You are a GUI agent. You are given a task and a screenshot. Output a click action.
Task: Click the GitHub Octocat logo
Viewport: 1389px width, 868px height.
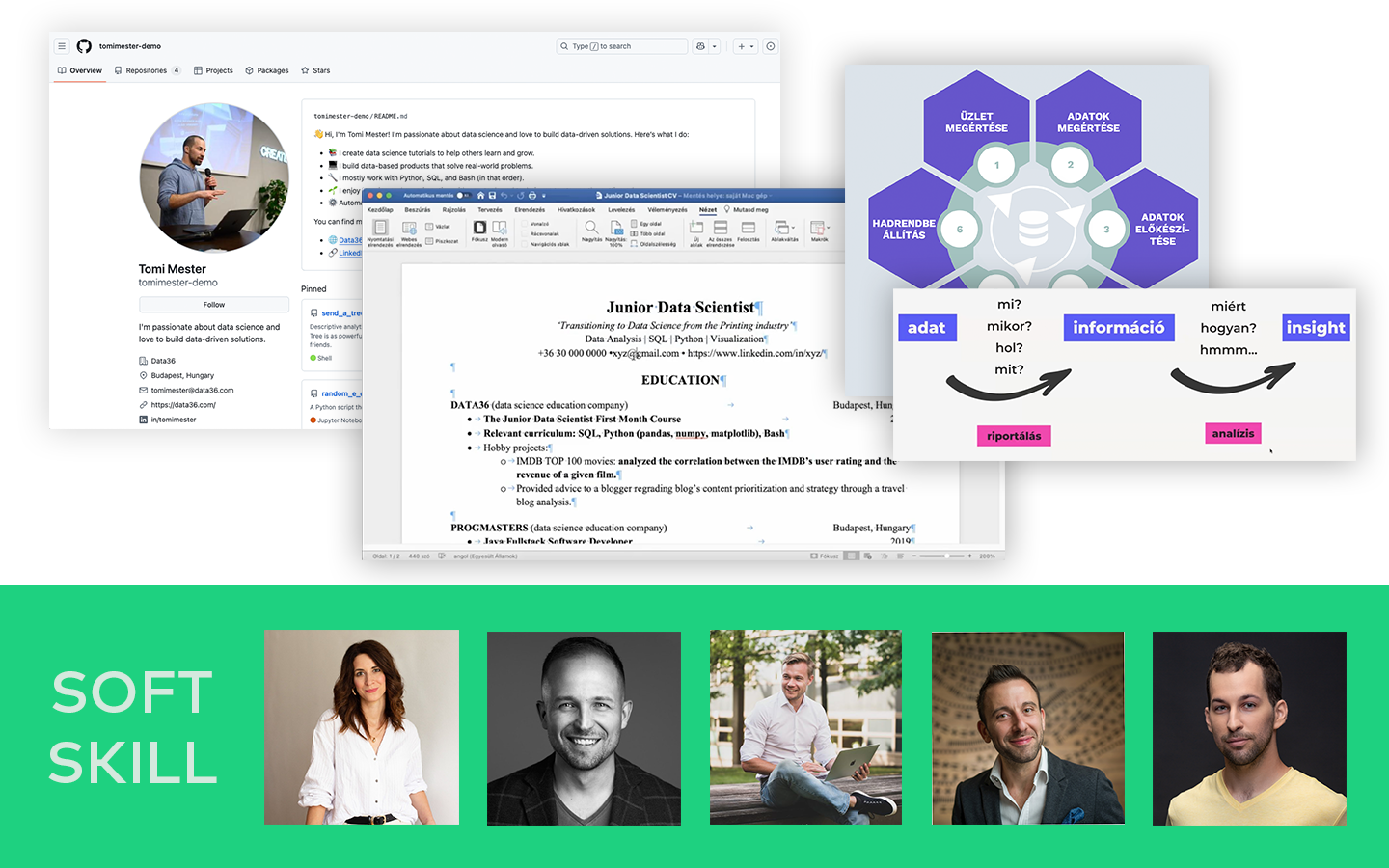tap(84, 46)
